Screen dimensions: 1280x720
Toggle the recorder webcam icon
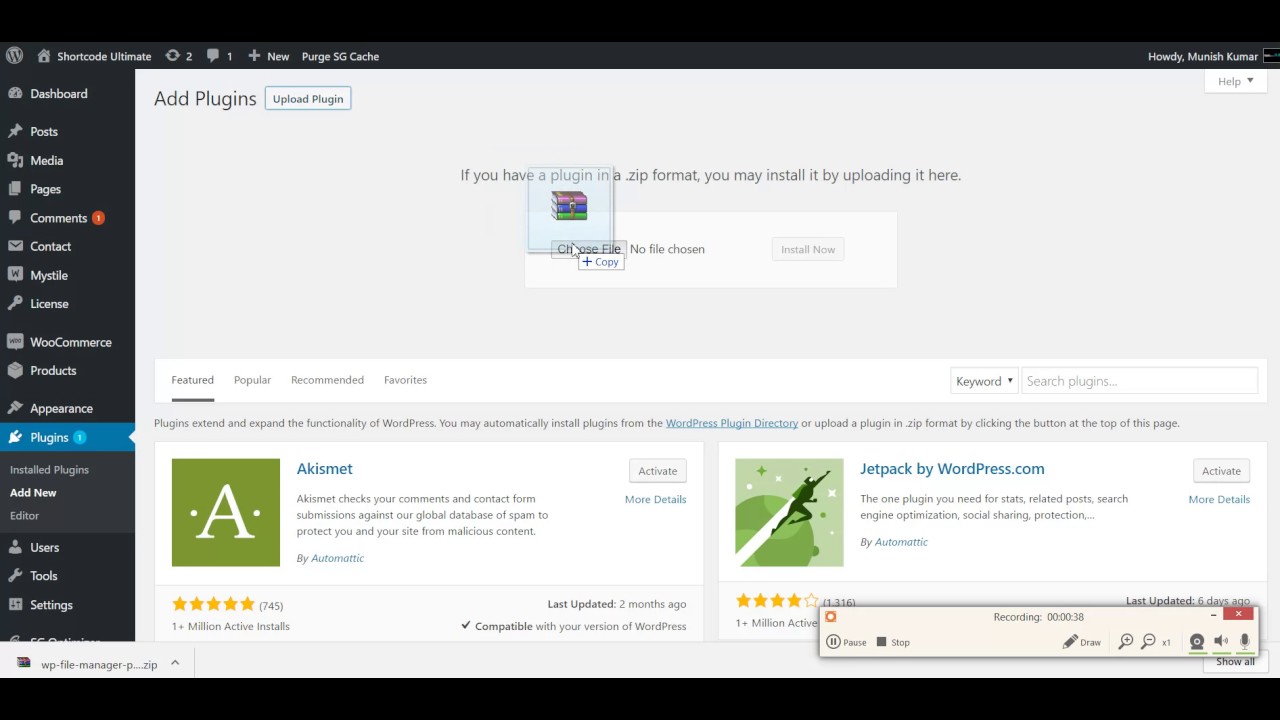point(1197,642)
